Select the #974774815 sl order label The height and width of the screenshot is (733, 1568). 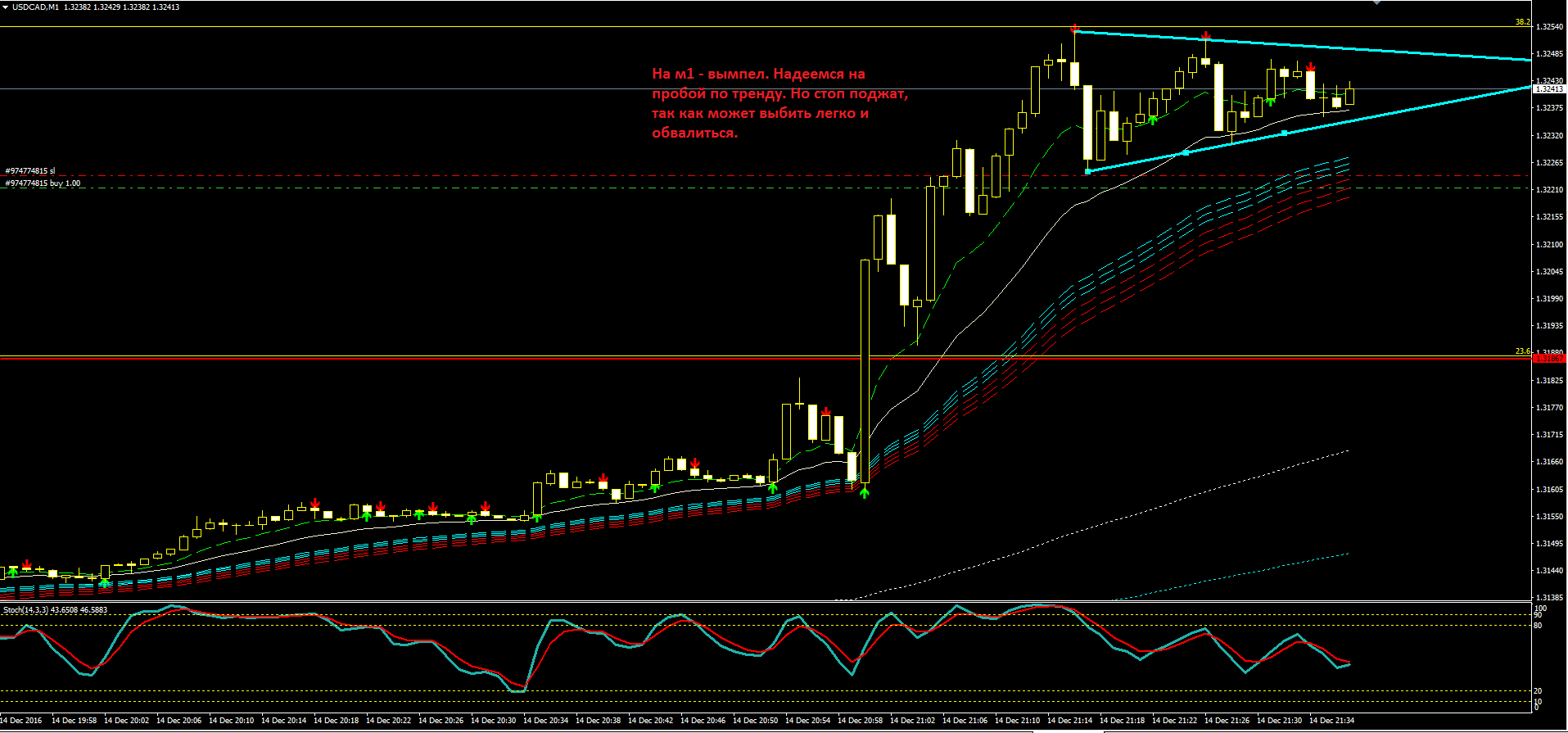pyautogui.click(x=30, y=171)
